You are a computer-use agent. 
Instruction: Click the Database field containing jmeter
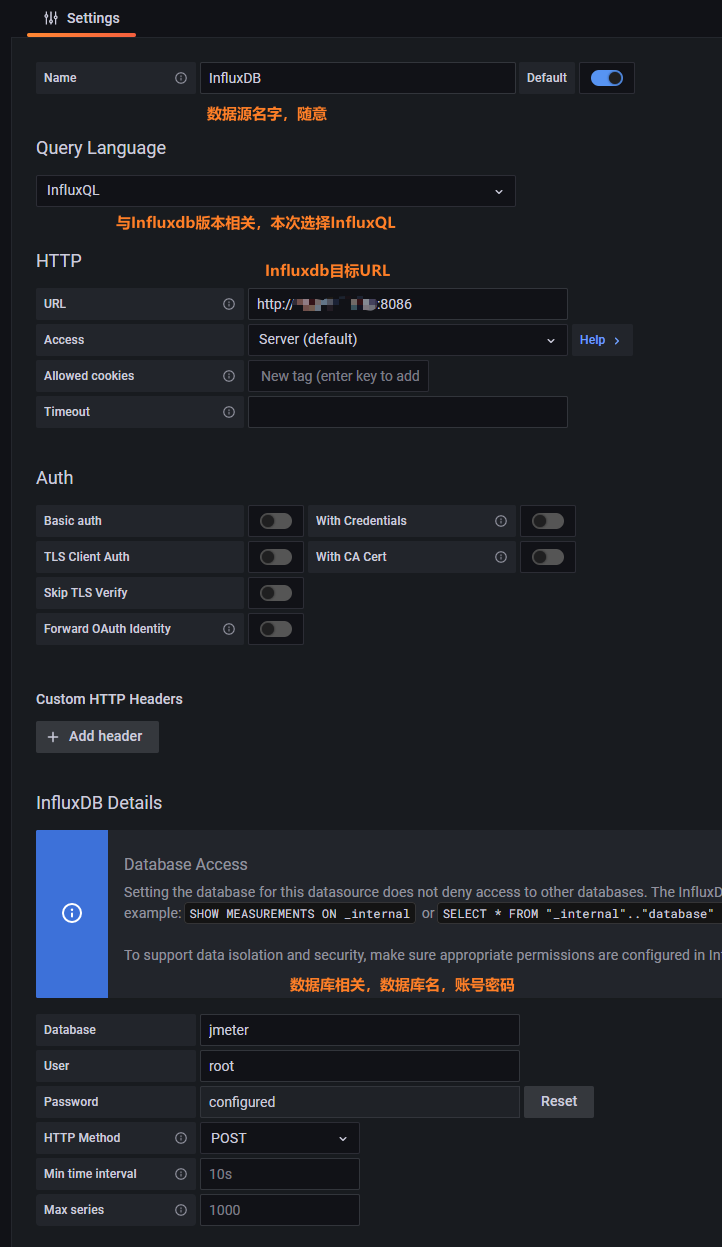click(360, 1030)
